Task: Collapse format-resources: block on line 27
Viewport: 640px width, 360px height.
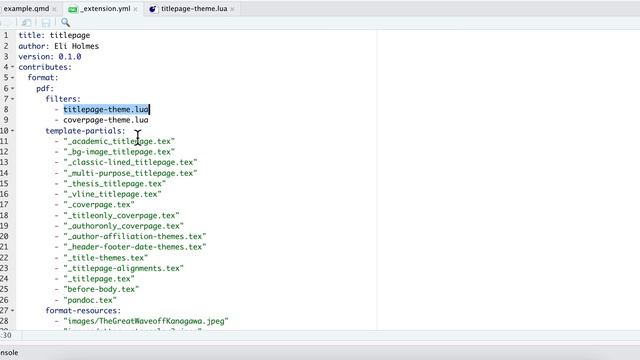Action: point(13,311)
